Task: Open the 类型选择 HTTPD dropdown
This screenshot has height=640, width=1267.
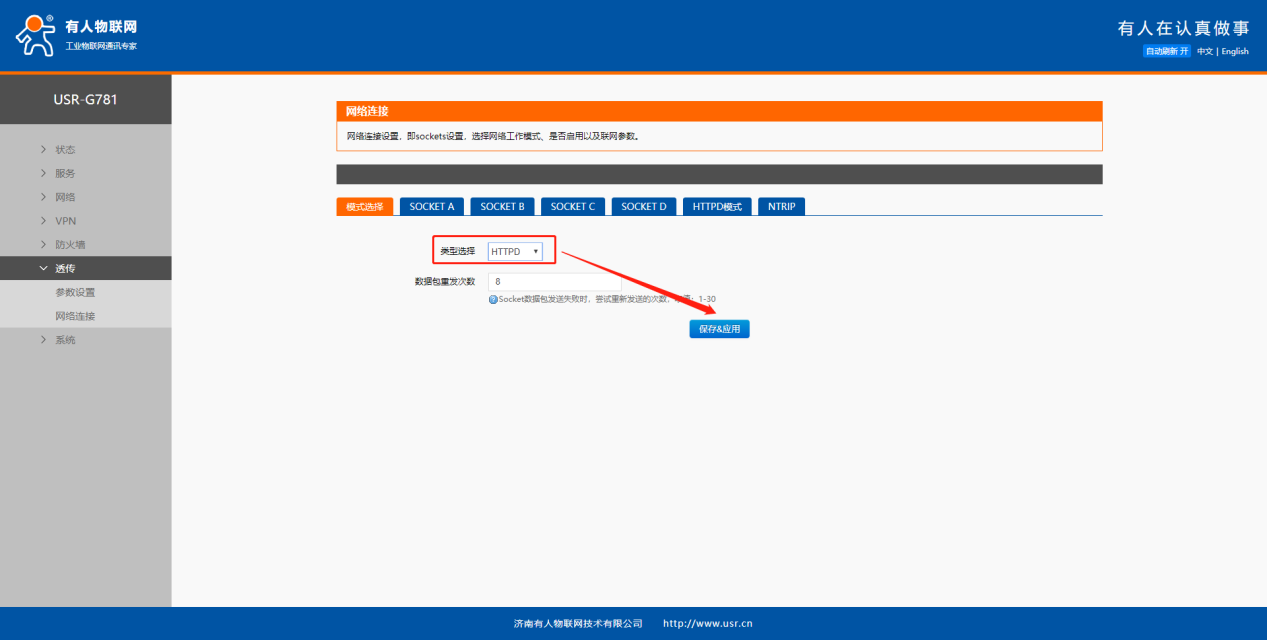Action: [515, 252]
